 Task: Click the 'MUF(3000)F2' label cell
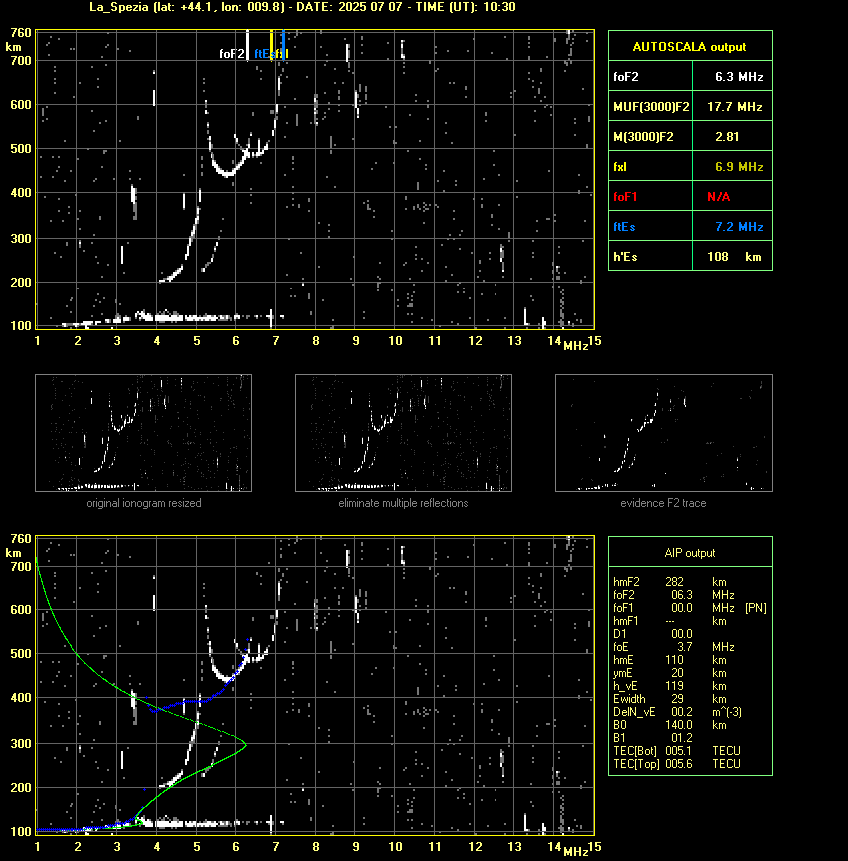point(650,107)
